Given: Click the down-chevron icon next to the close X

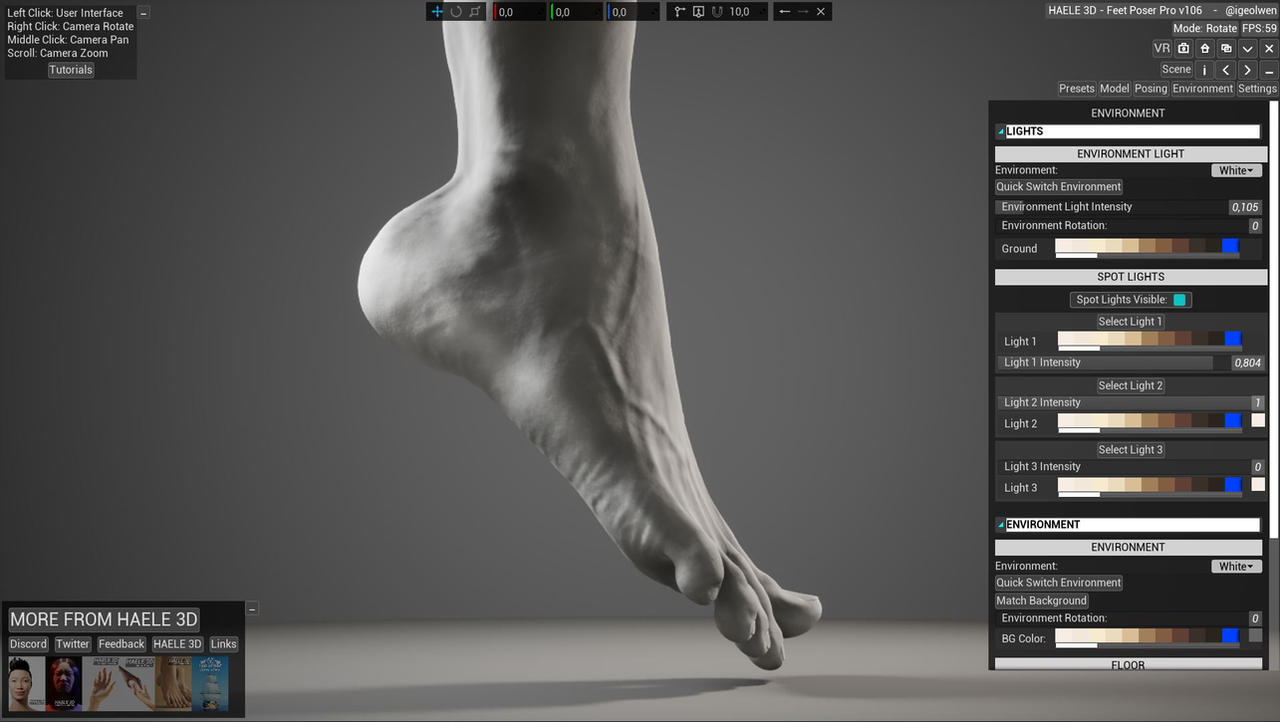Looking at the screenshot, I should pyautogui.click(x=1248, y=48).
